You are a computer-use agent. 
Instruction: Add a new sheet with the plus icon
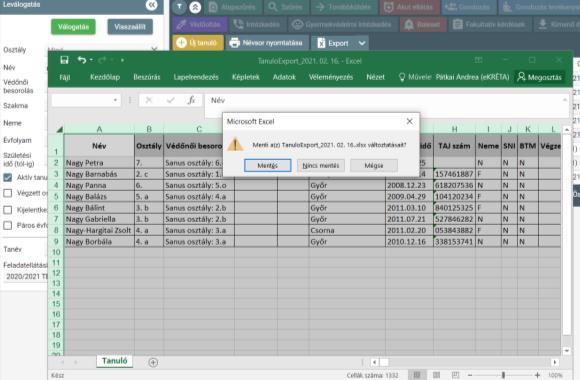click(x=153, y=362)
